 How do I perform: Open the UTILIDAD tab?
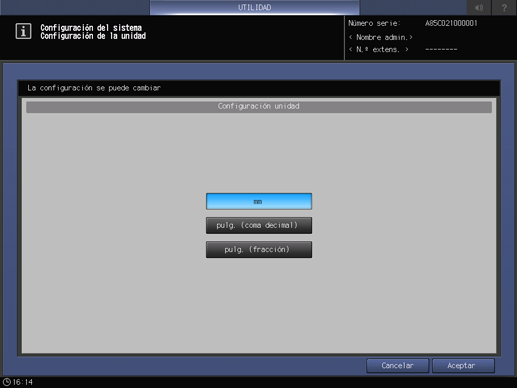(254, 7)
